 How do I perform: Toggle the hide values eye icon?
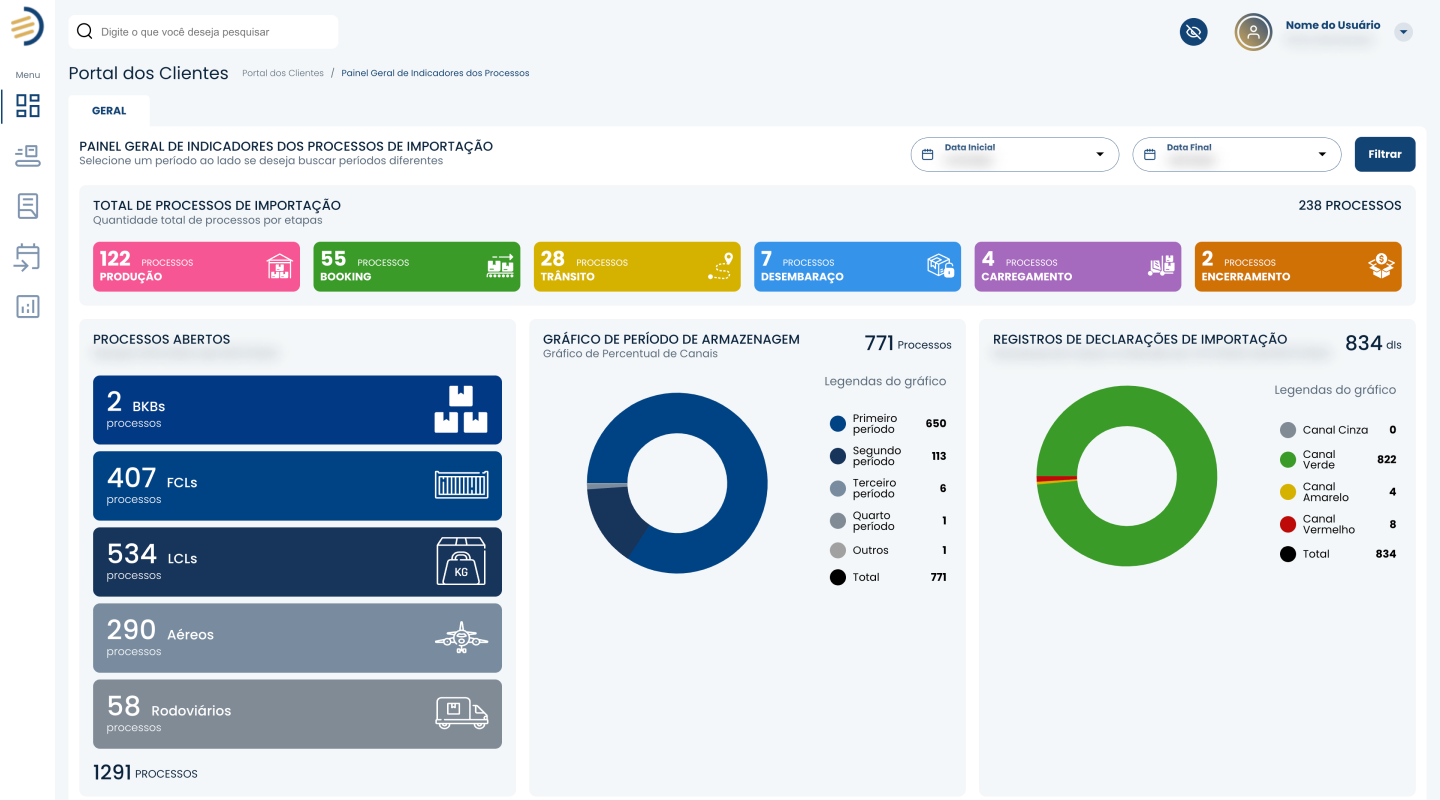coord(1193,32)
